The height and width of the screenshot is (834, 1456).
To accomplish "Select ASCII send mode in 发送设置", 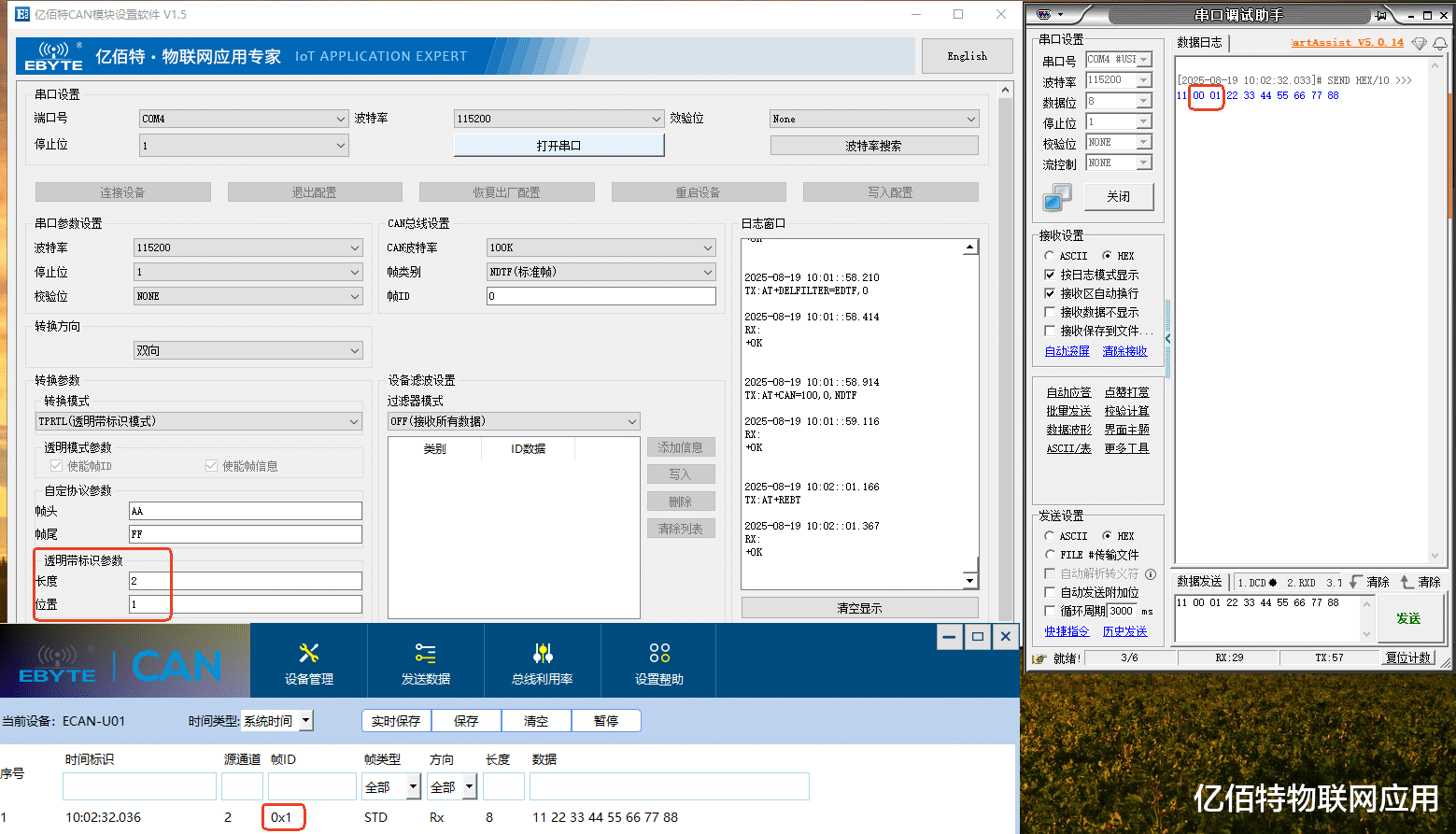I will tap(1050, 536).
